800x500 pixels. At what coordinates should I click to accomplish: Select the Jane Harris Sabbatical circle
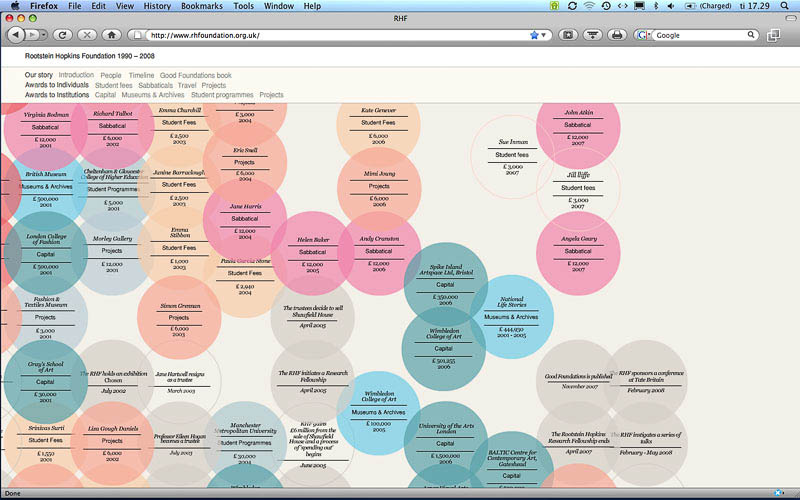tap(245, 219)
